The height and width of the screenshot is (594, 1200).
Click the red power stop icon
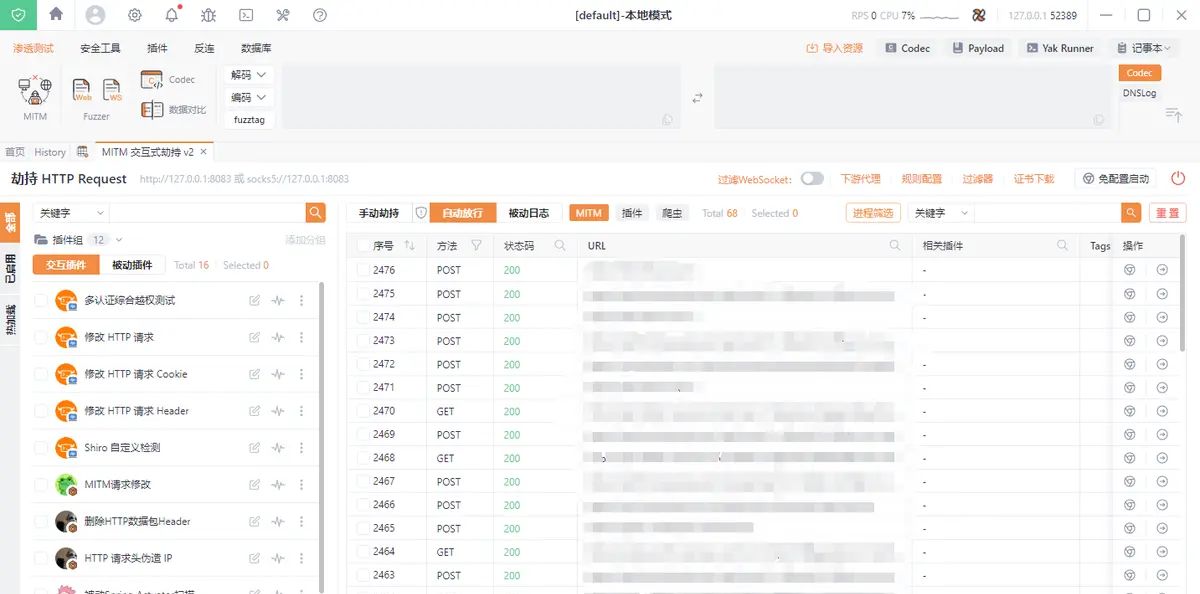tap(1178, 179)
